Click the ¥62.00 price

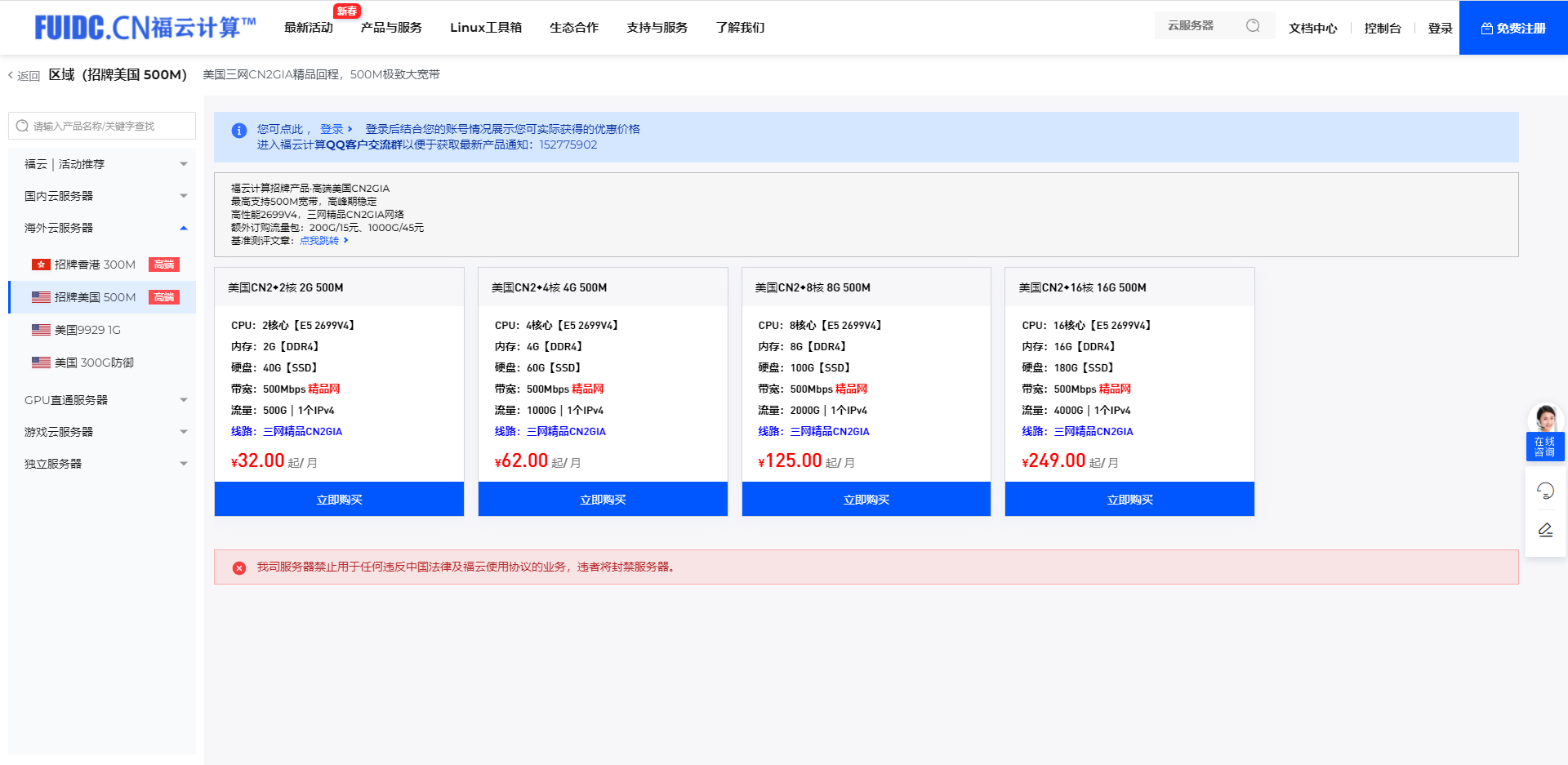(521, 460)
